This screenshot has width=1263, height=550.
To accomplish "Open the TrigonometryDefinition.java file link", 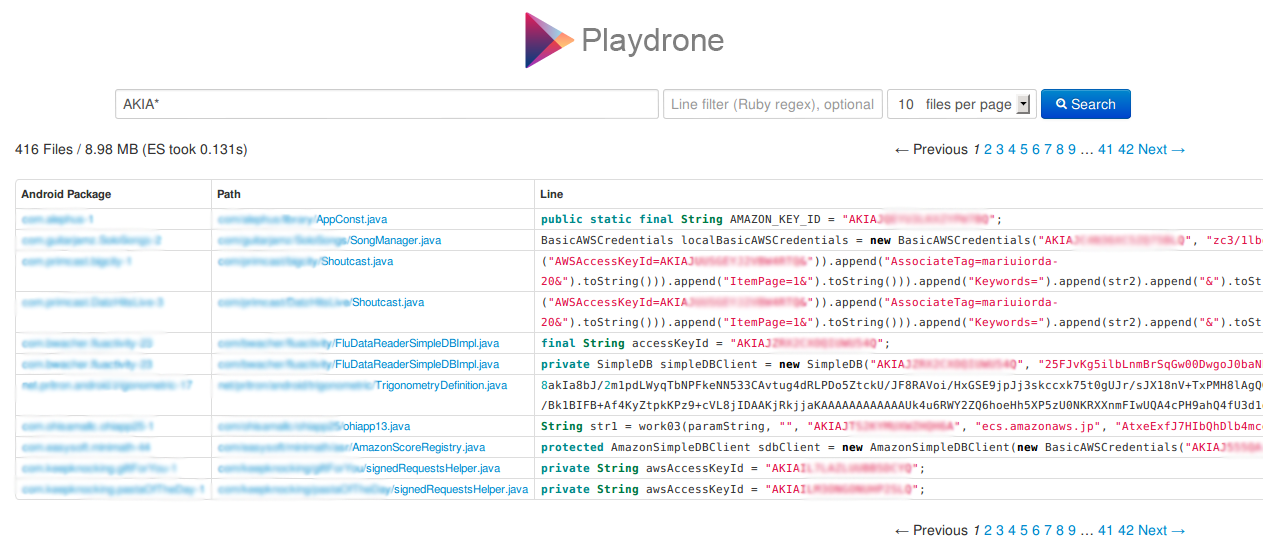I will coord(441,385).
